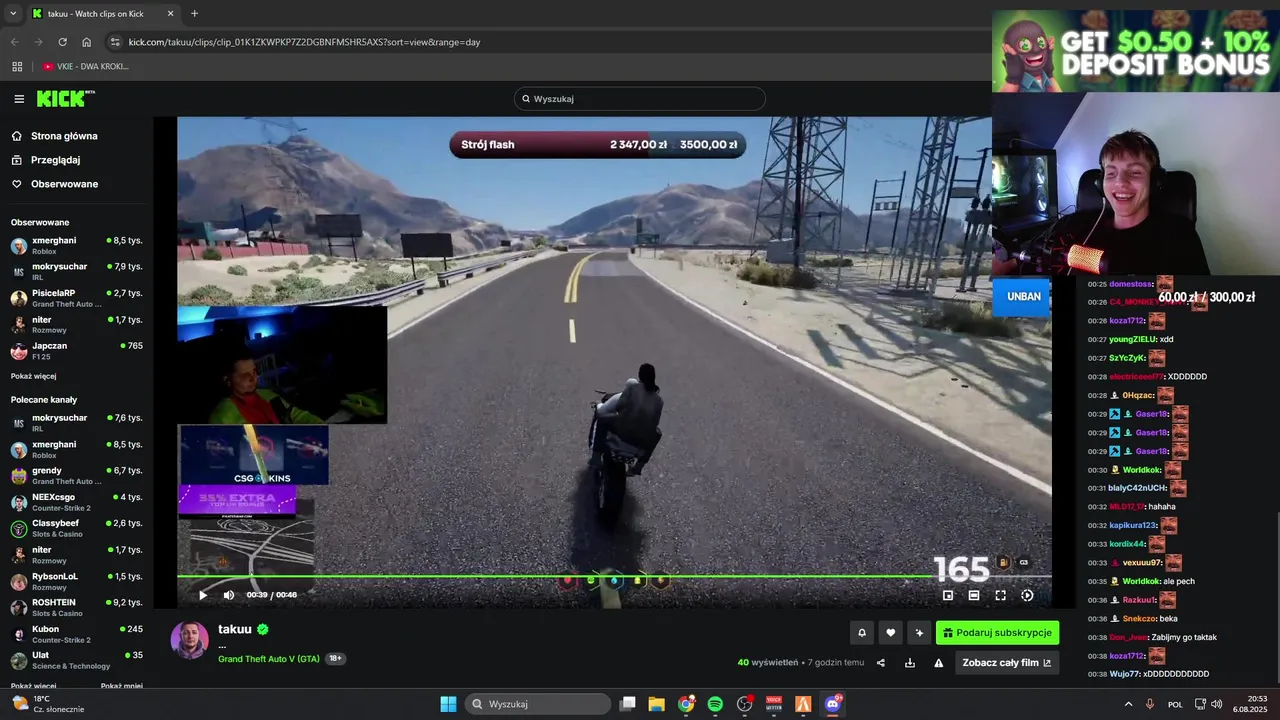
Task: Go back in the browser
Action: point(14,42)
